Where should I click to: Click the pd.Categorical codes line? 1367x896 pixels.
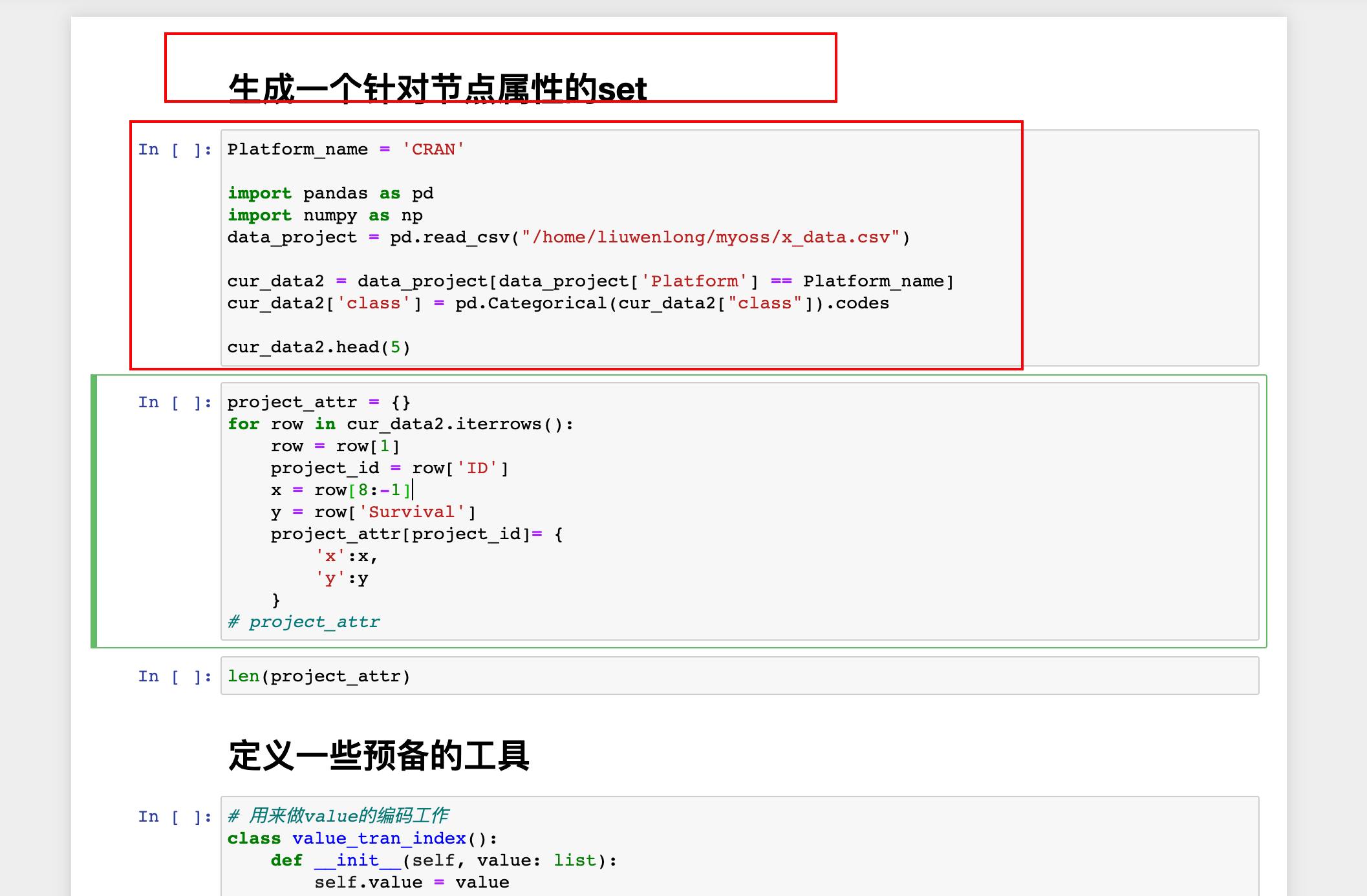tap(557, 304)
